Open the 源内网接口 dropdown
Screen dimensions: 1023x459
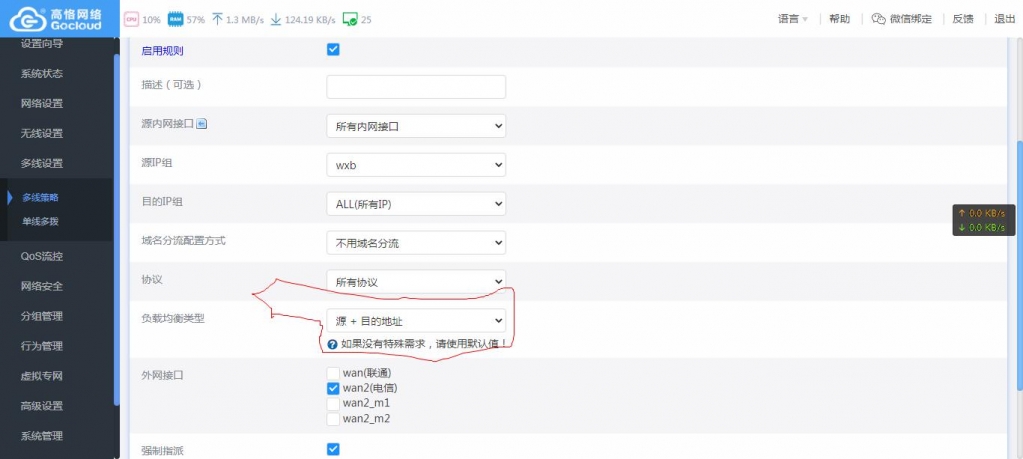click(416, 126)
